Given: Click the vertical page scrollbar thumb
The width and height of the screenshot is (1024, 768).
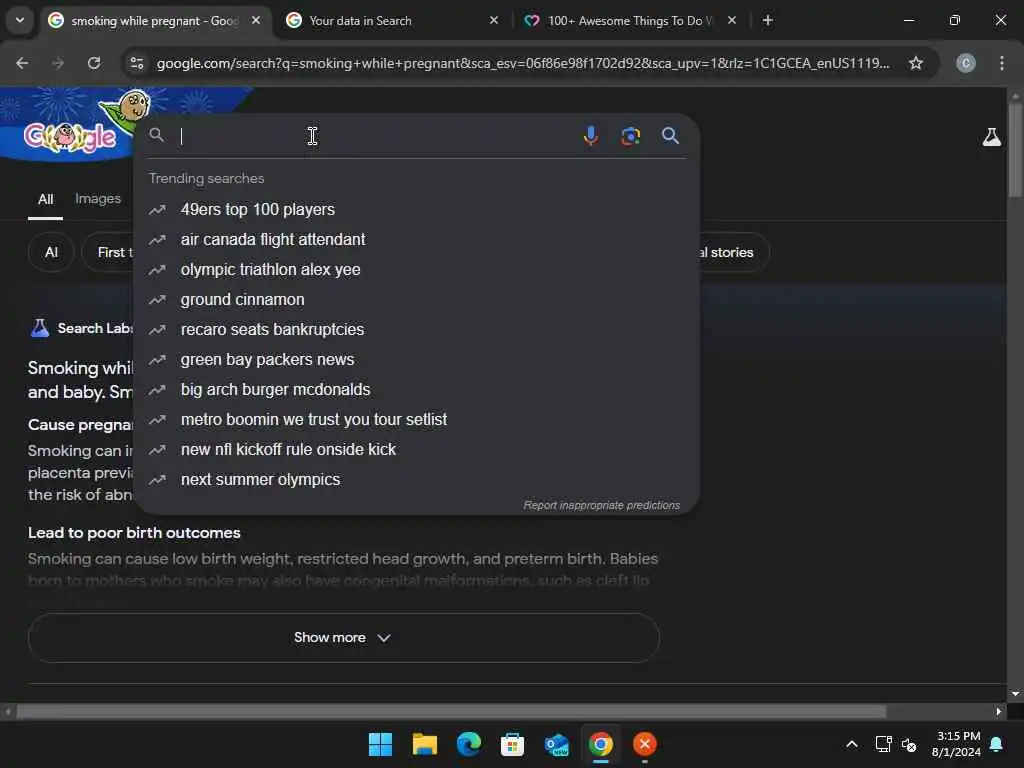Looking at the screenshot, I should point(1014,150).
